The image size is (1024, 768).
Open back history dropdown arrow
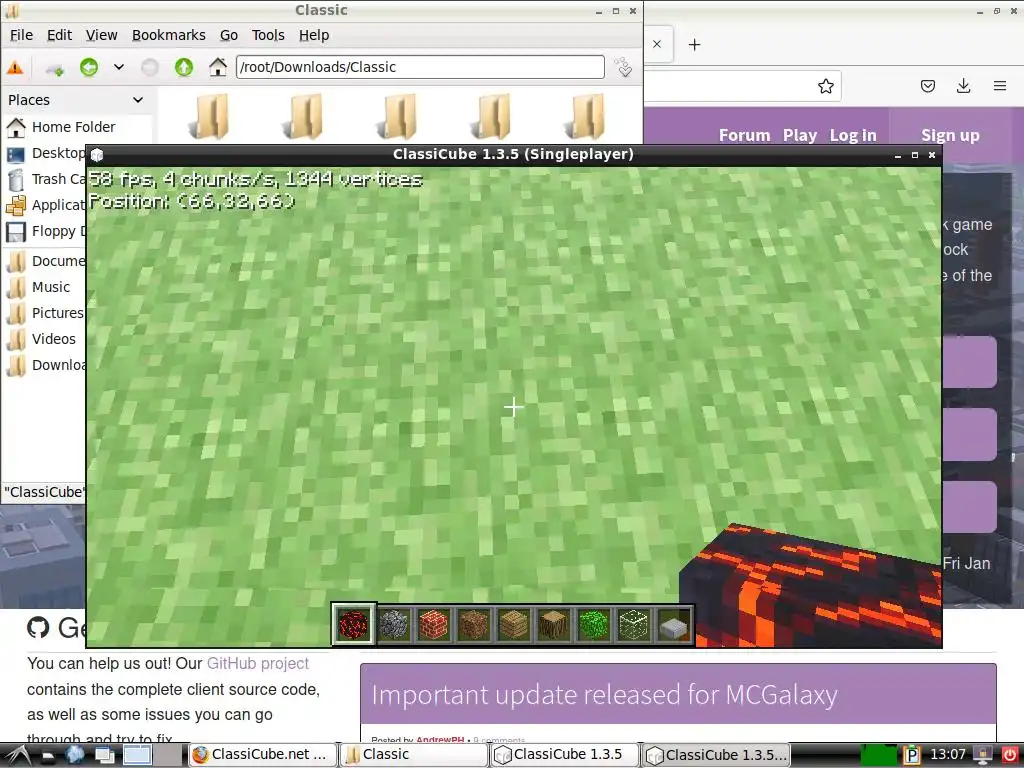point(119,67)
